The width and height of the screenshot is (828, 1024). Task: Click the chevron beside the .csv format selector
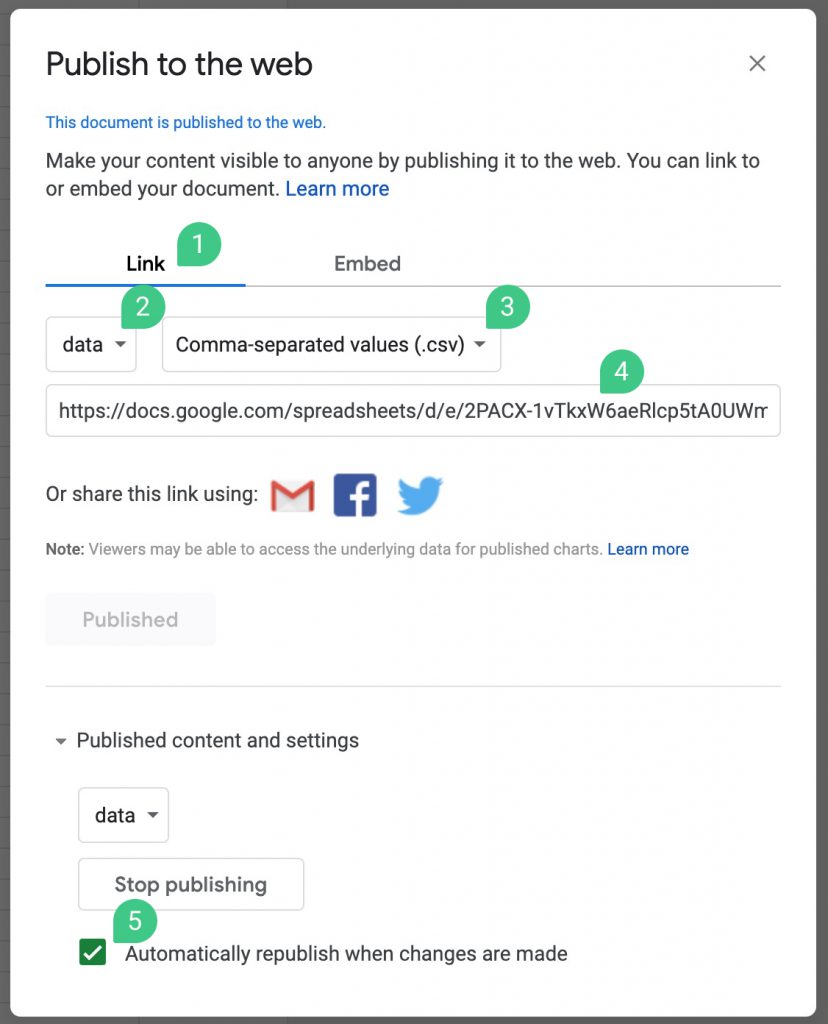[481, 344]
